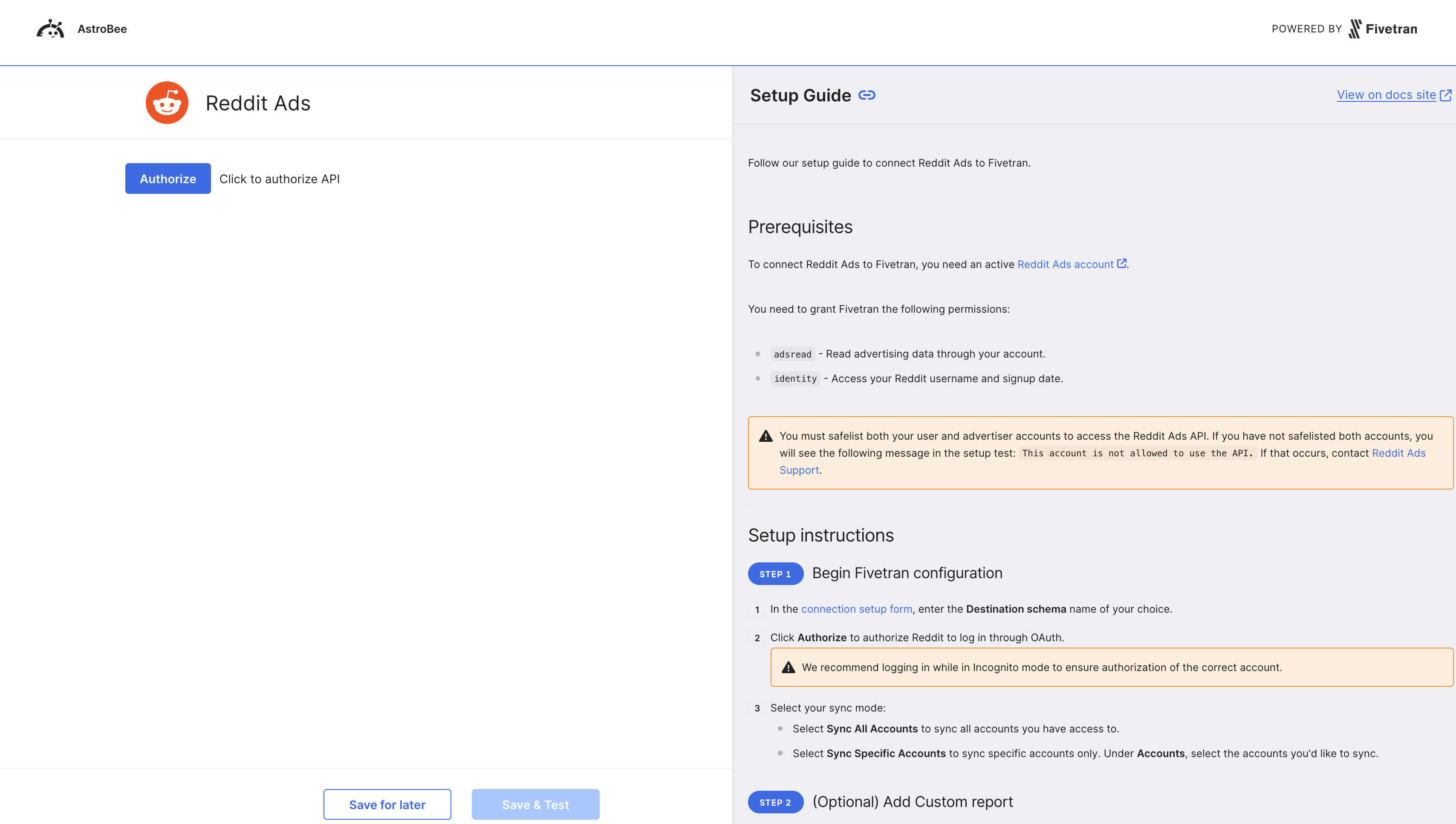The image size is (1456, 824).
Task: Click Save for later
Action: pos(387,804)
